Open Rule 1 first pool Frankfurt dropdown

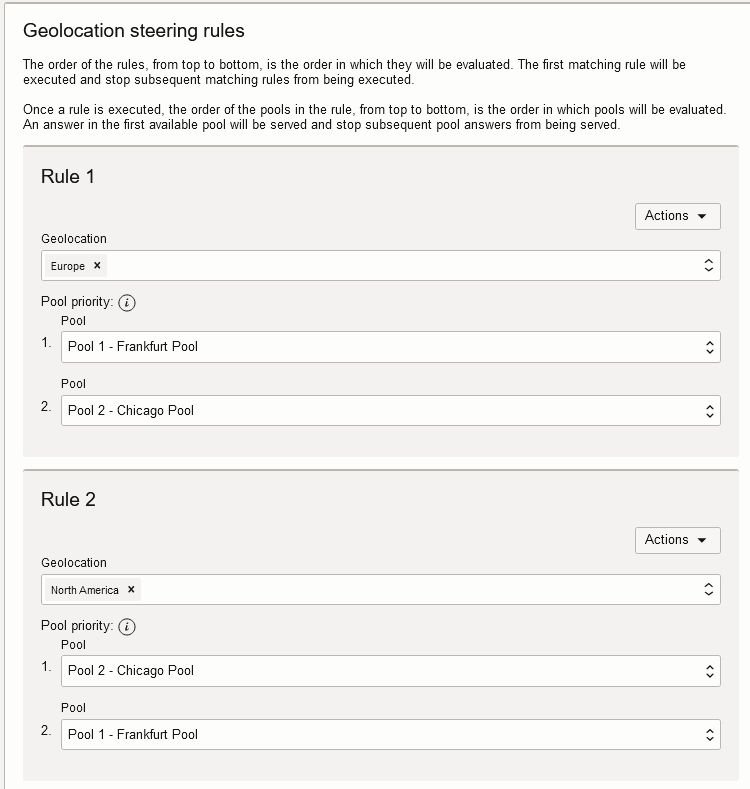coord(390,347)
